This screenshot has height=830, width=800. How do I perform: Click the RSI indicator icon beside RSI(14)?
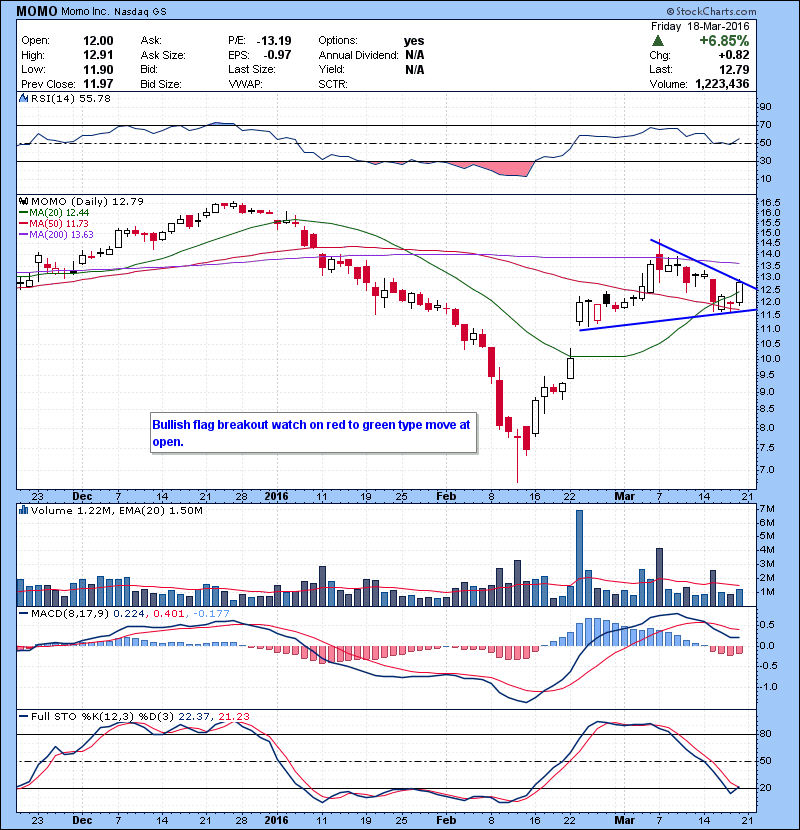pyautogui.click(x=23, y=98)
